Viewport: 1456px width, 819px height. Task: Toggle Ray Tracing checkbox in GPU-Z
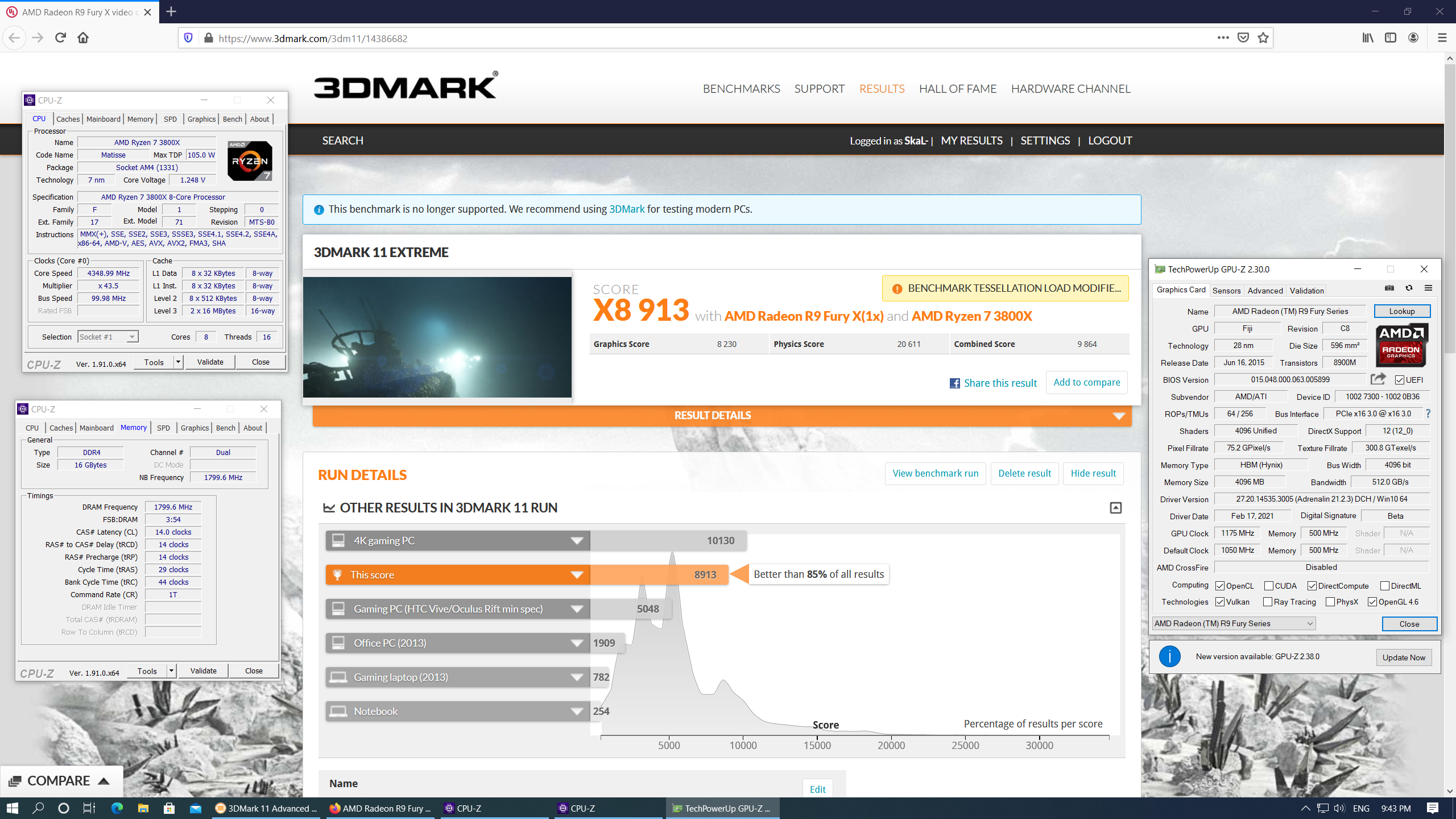coord(1268,602)
